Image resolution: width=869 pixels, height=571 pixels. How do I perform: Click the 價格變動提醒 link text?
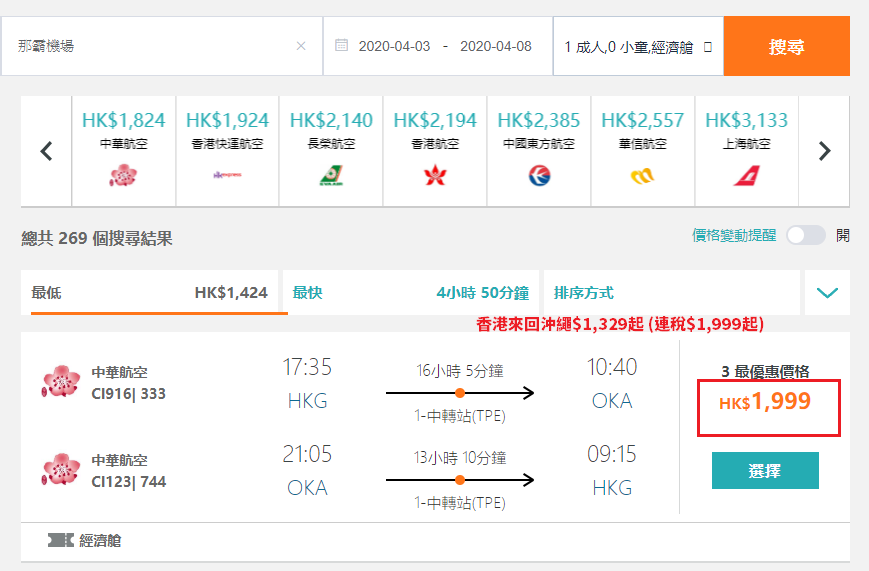coord(734,235)
